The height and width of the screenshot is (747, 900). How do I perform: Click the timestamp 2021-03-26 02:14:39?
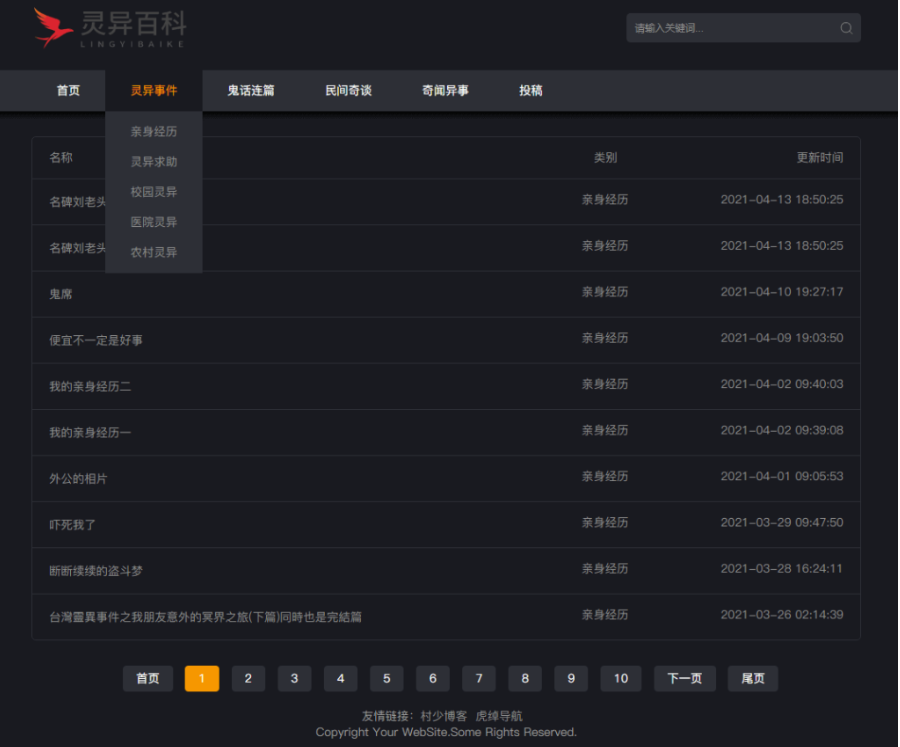pyautogui.click(x=782, y=614)
